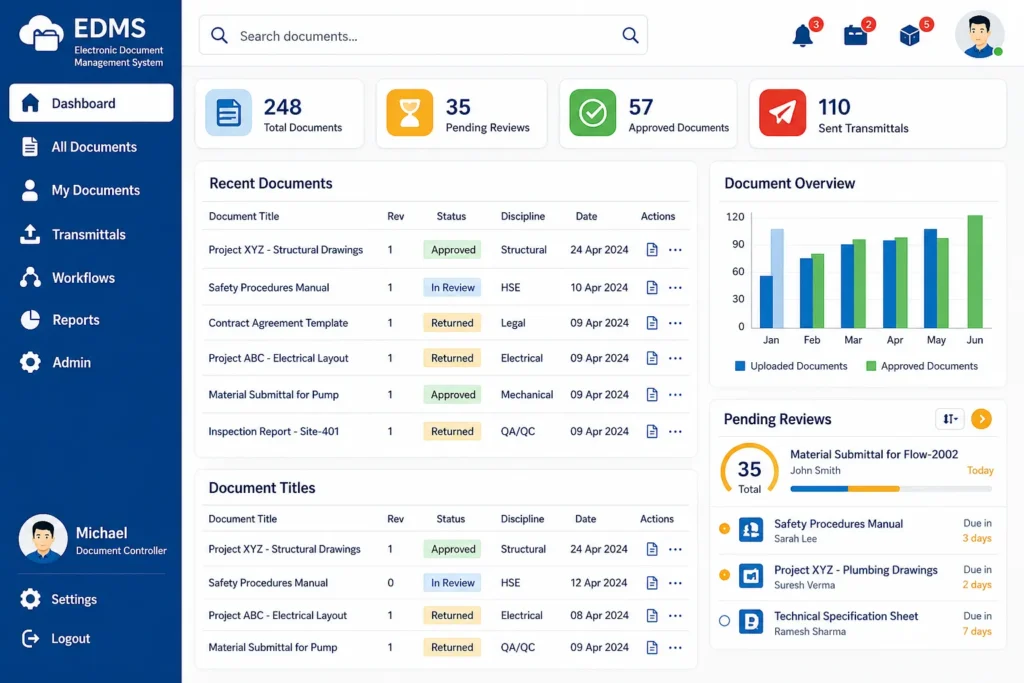Image resolution: width=1024 pixels, height=683 pixels.
Task: Click In Review badge in 10 Apr 2024 row
Action: point(452,287)
